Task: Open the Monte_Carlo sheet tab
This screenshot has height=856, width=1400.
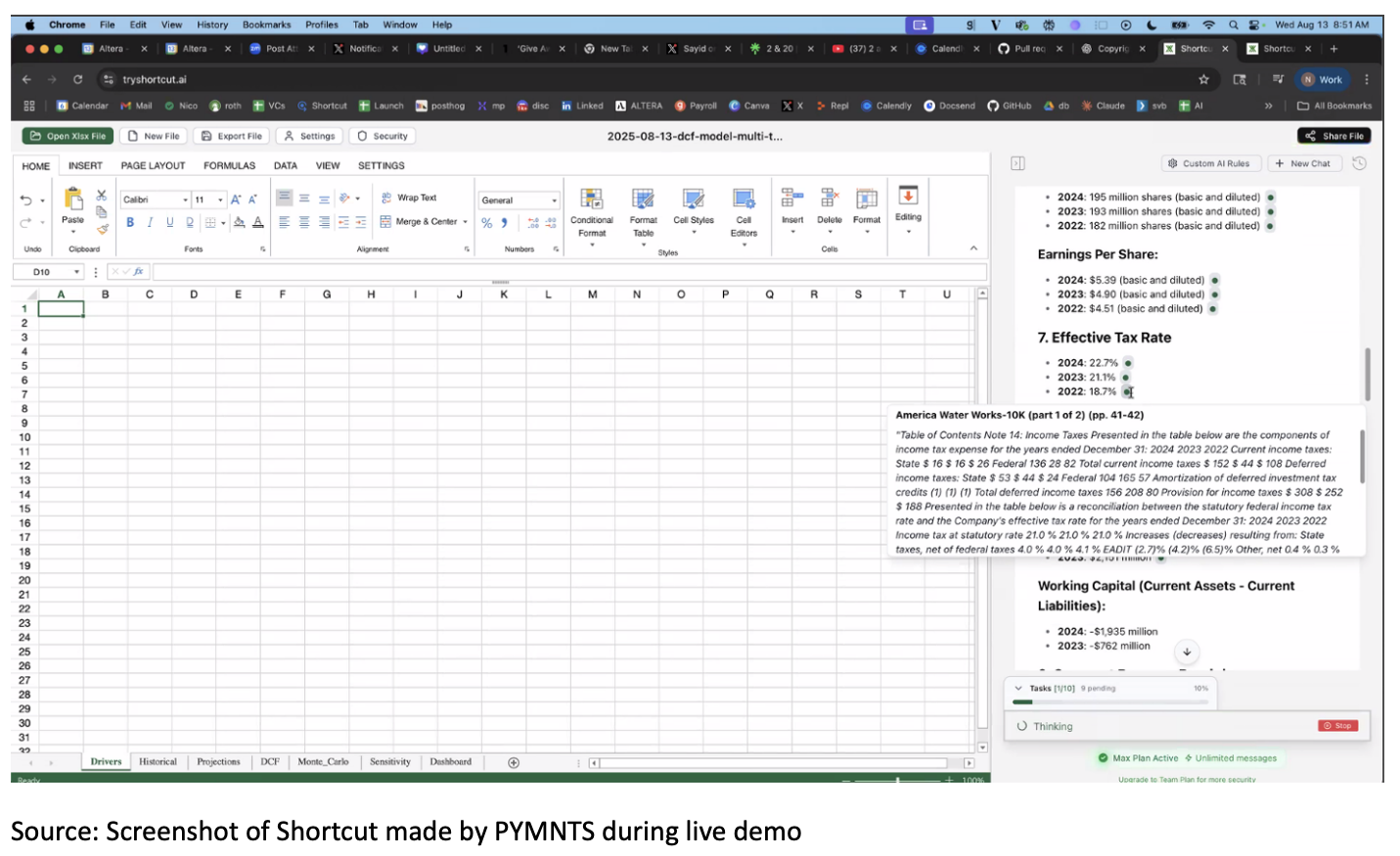Action: pos(323,762)
